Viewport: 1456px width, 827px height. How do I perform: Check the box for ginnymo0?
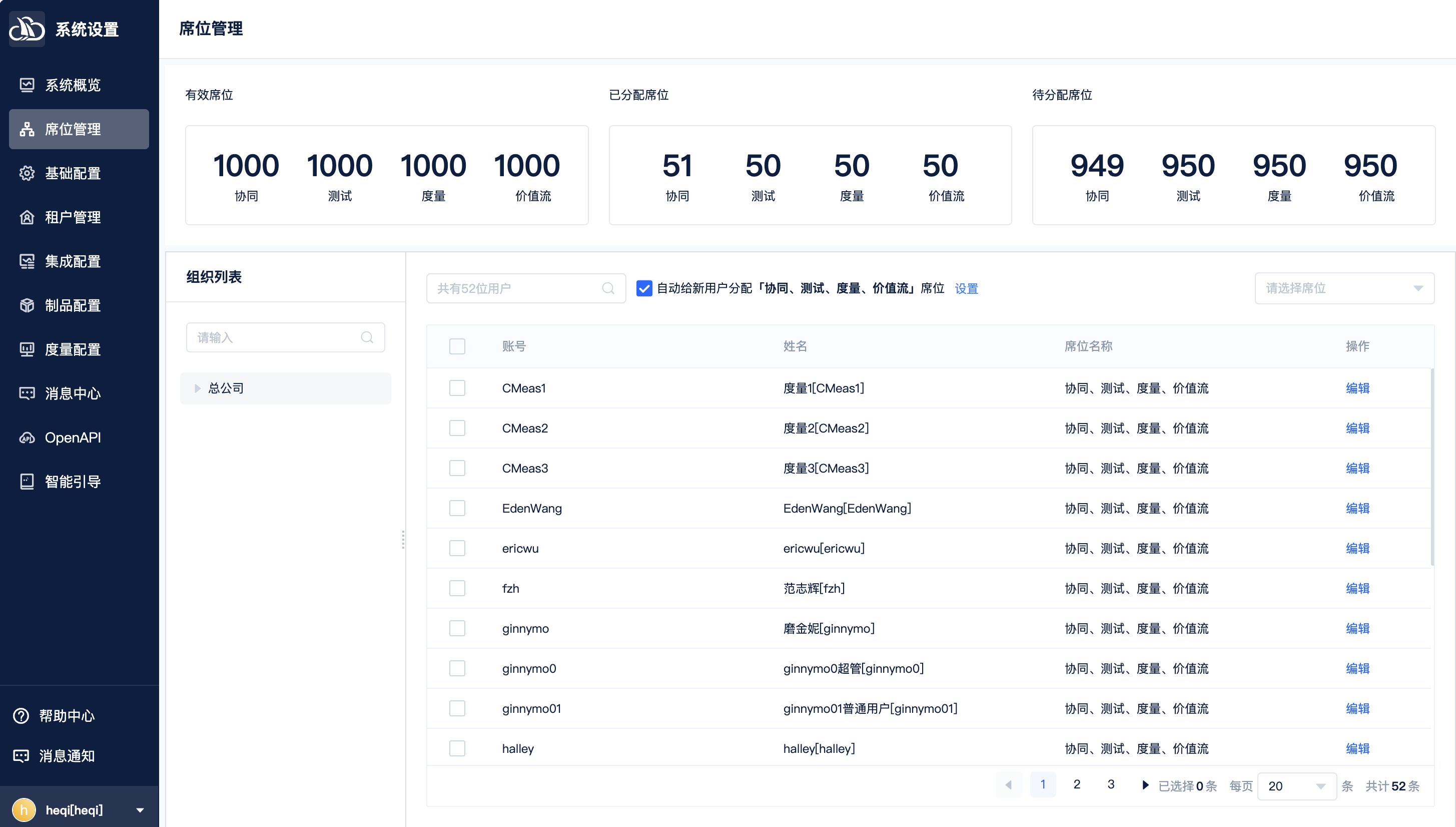pyautogui.click(x=457, y=668)
